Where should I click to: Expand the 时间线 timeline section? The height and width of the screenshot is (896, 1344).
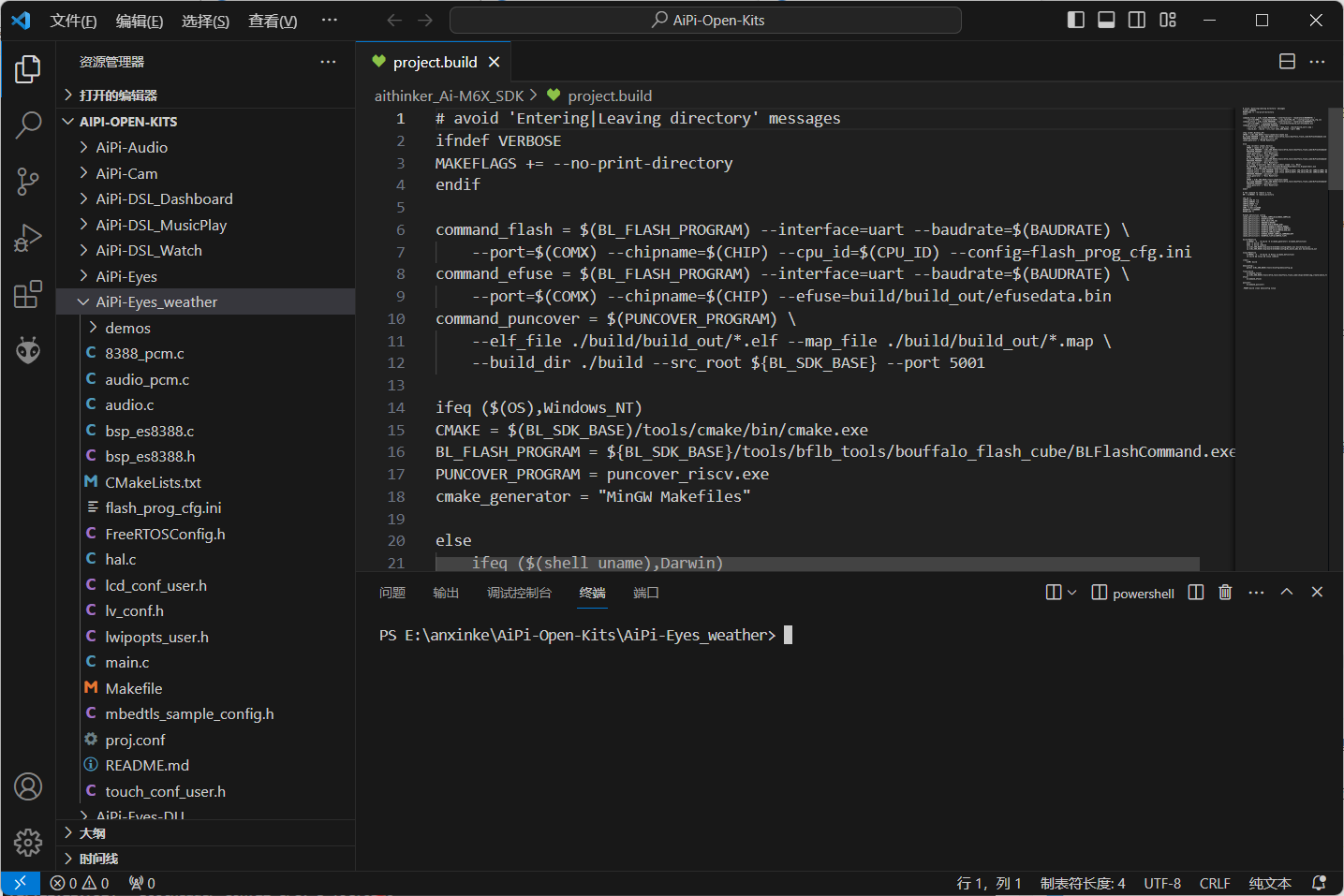(x=206, y=859)
